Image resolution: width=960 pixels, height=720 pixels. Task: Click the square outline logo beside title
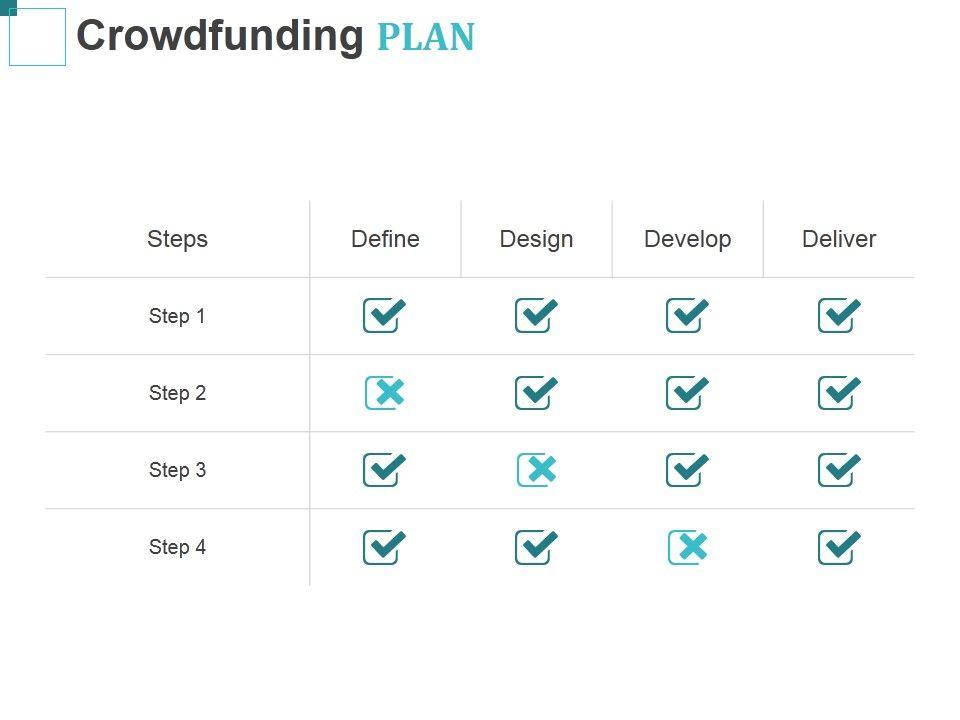37,37
